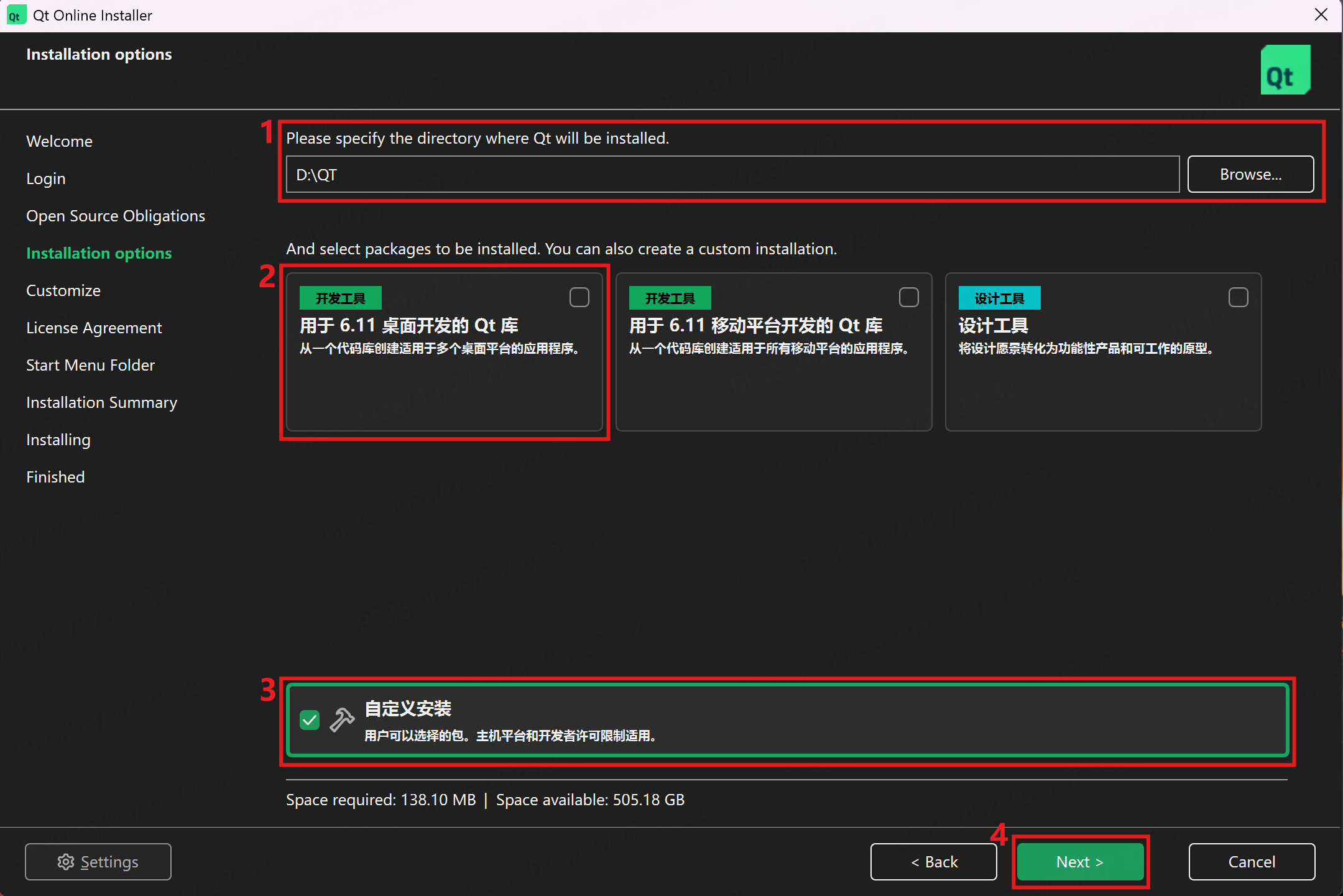Check the 设计工具 design tools checkbox
This screenshot has height=896, width=1343.
[x=1239, y=297]
